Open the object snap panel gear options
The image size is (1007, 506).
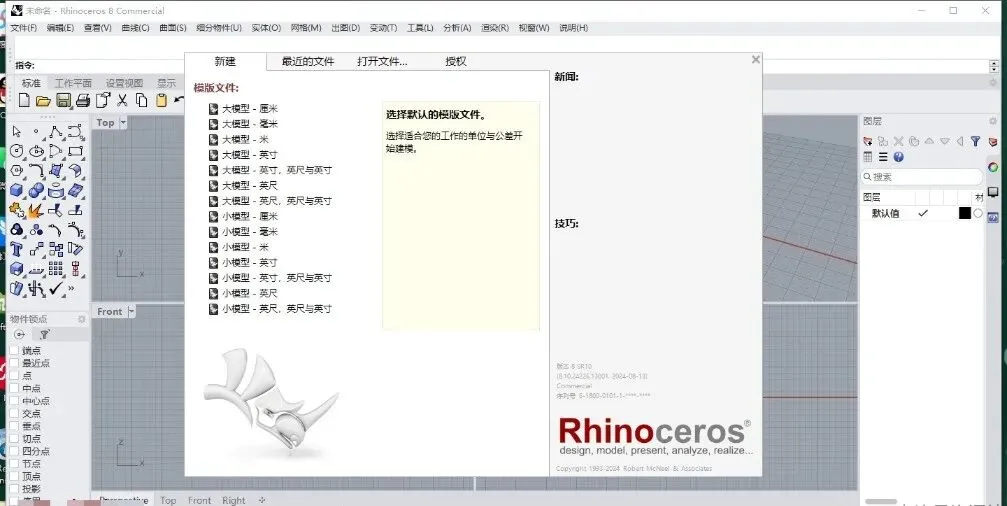[82, 318]
